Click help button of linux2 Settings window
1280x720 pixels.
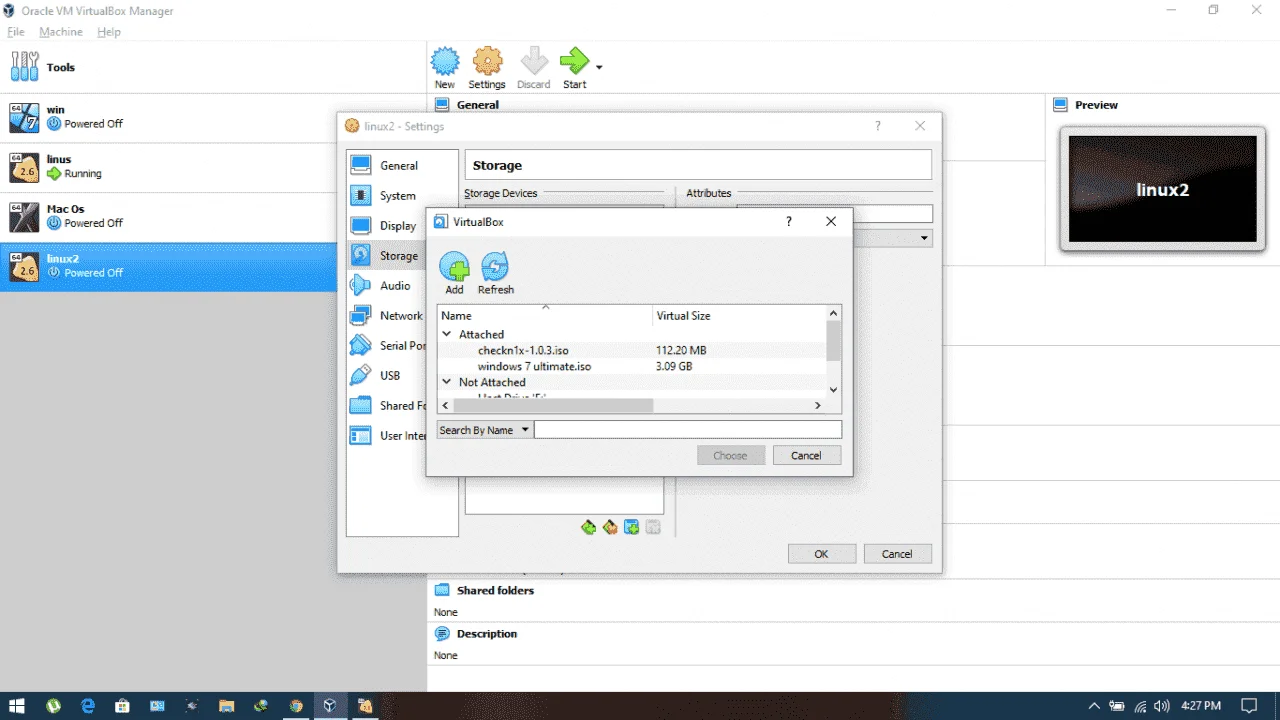point(878,126)
